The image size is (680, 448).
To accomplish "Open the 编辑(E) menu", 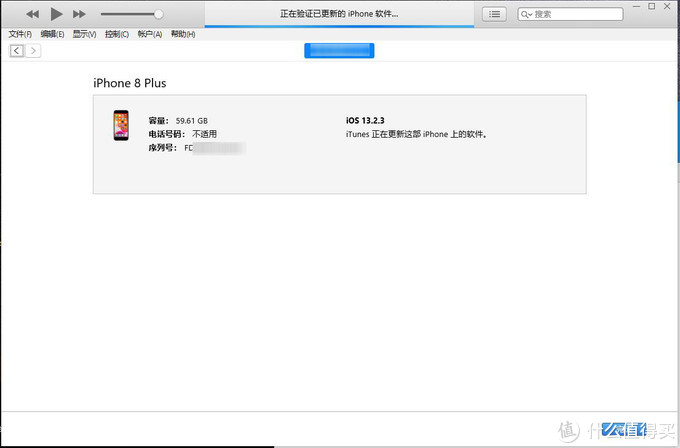I will 52,34.
